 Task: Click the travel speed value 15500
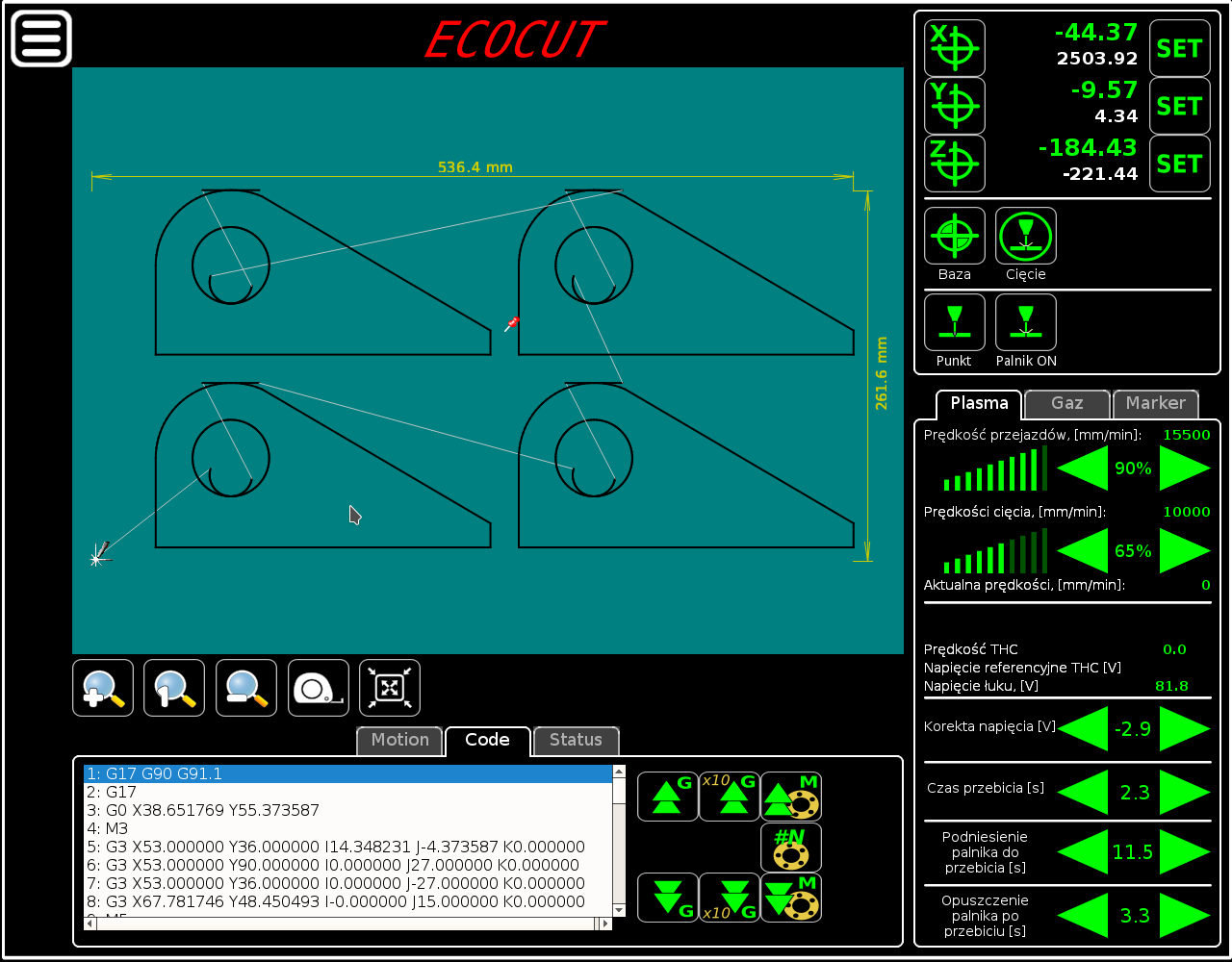click(x=1187, y=435)
